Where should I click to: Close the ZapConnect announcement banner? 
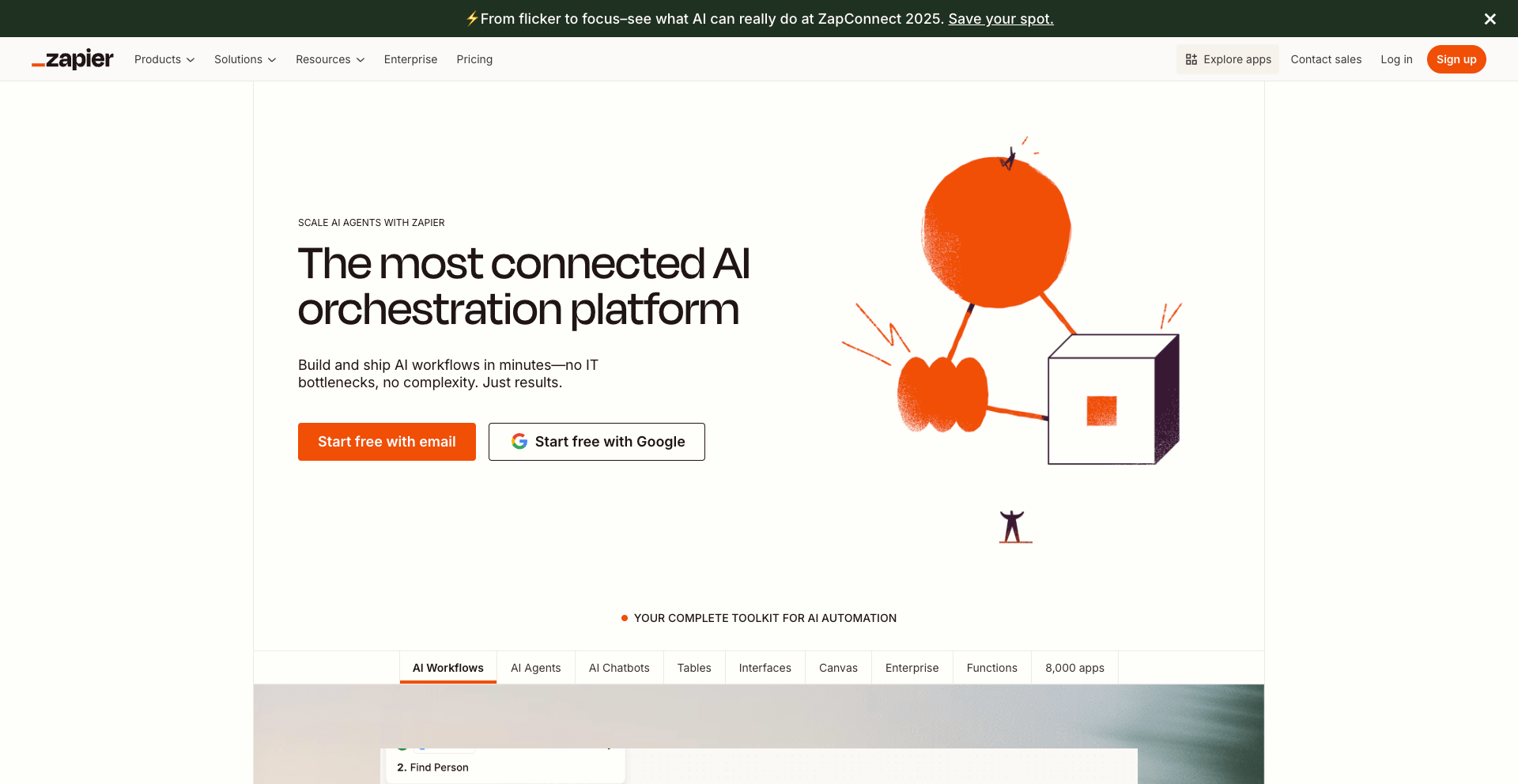pyautogui.click(x=1490, y=19)
